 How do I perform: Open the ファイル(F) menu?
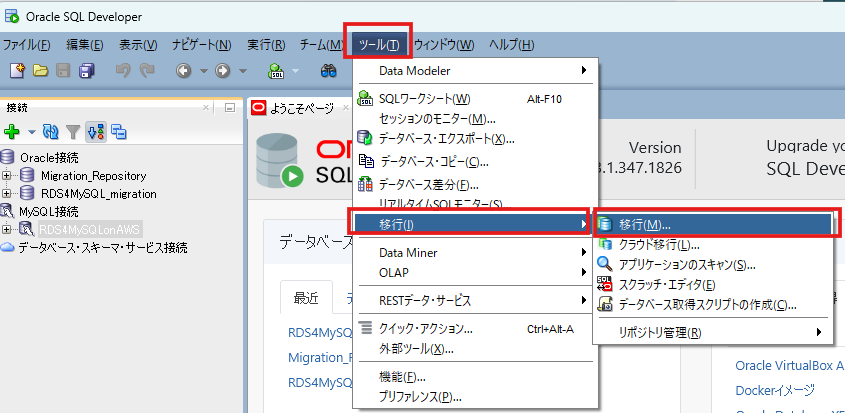coord(26,45)
